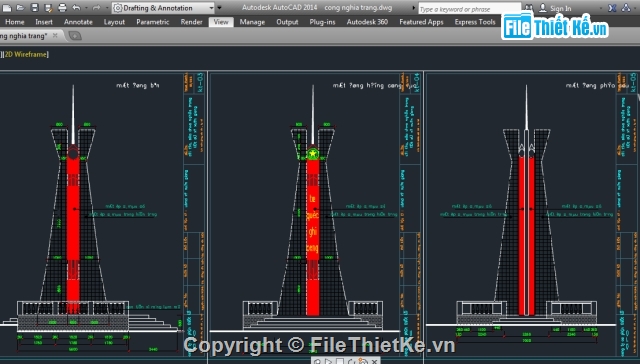
Task: Click the Sign In button
Action: pos(556,8)
